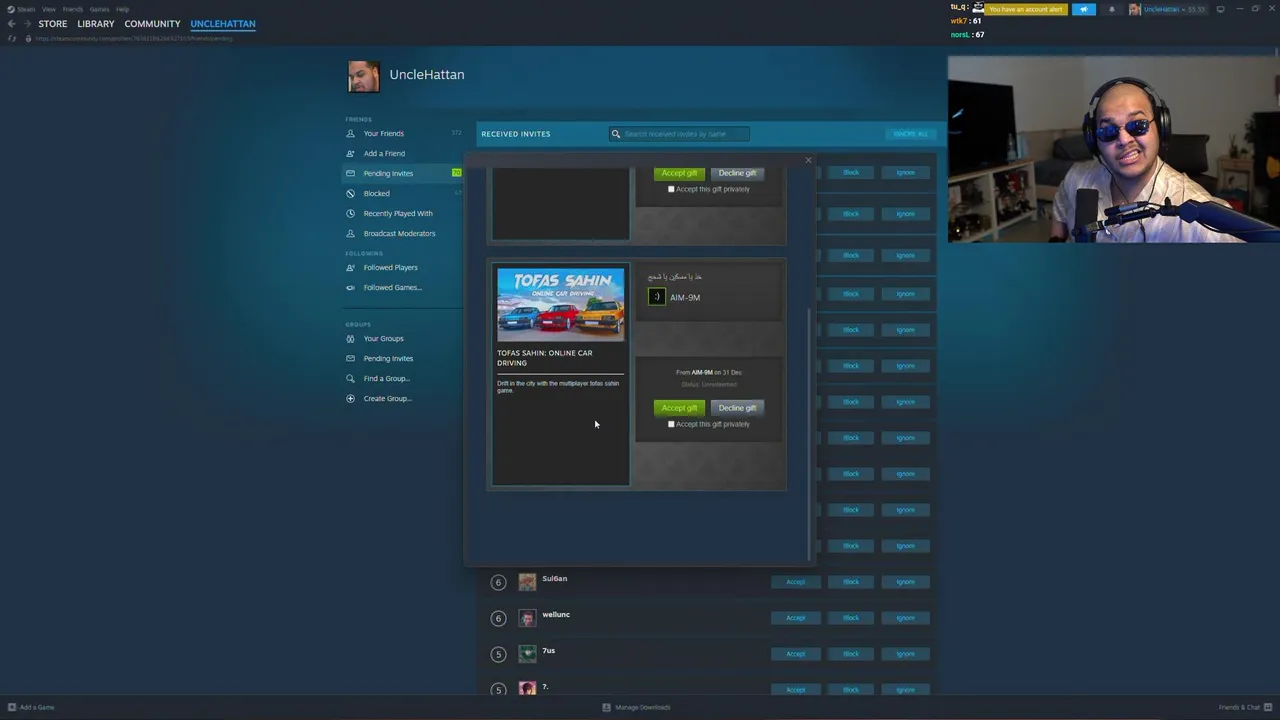Click sender name AIM-9M
Viewport: 1280px width, 720px height.
(685, 297)
